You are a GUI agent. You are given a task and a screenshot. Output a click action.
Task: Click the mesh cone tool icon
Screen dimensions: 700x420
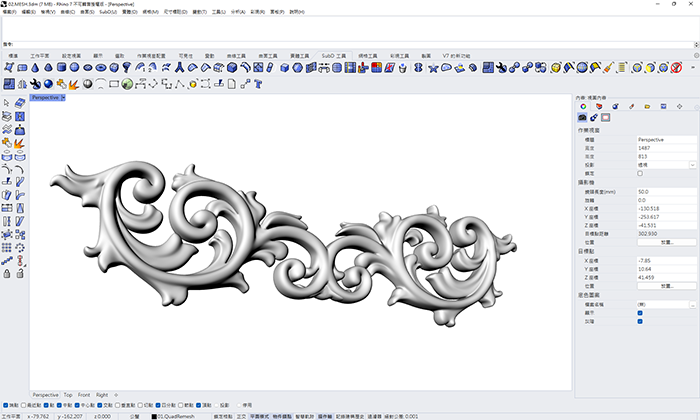[x=35, y=68]
